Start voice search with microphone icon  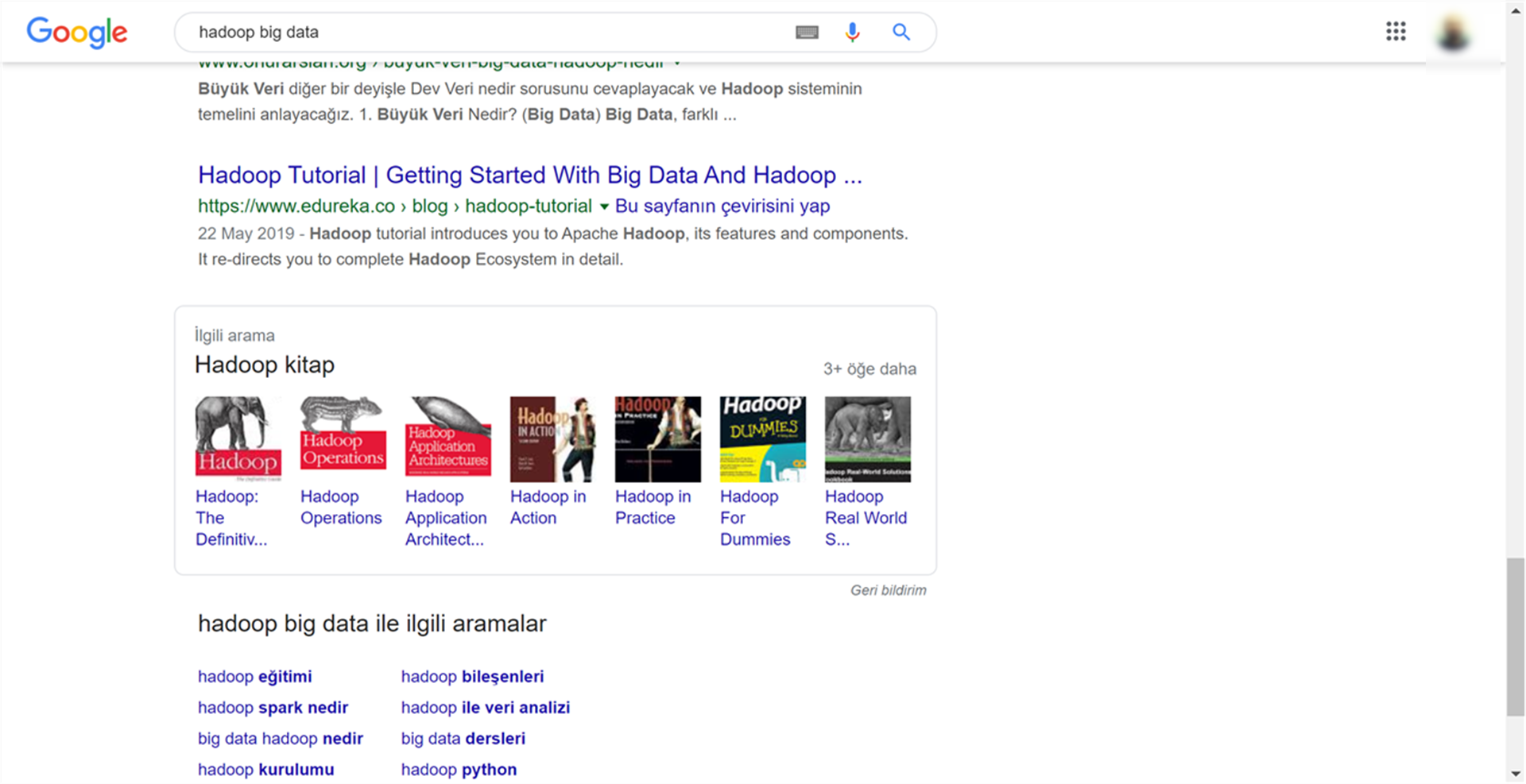point(853,32)
